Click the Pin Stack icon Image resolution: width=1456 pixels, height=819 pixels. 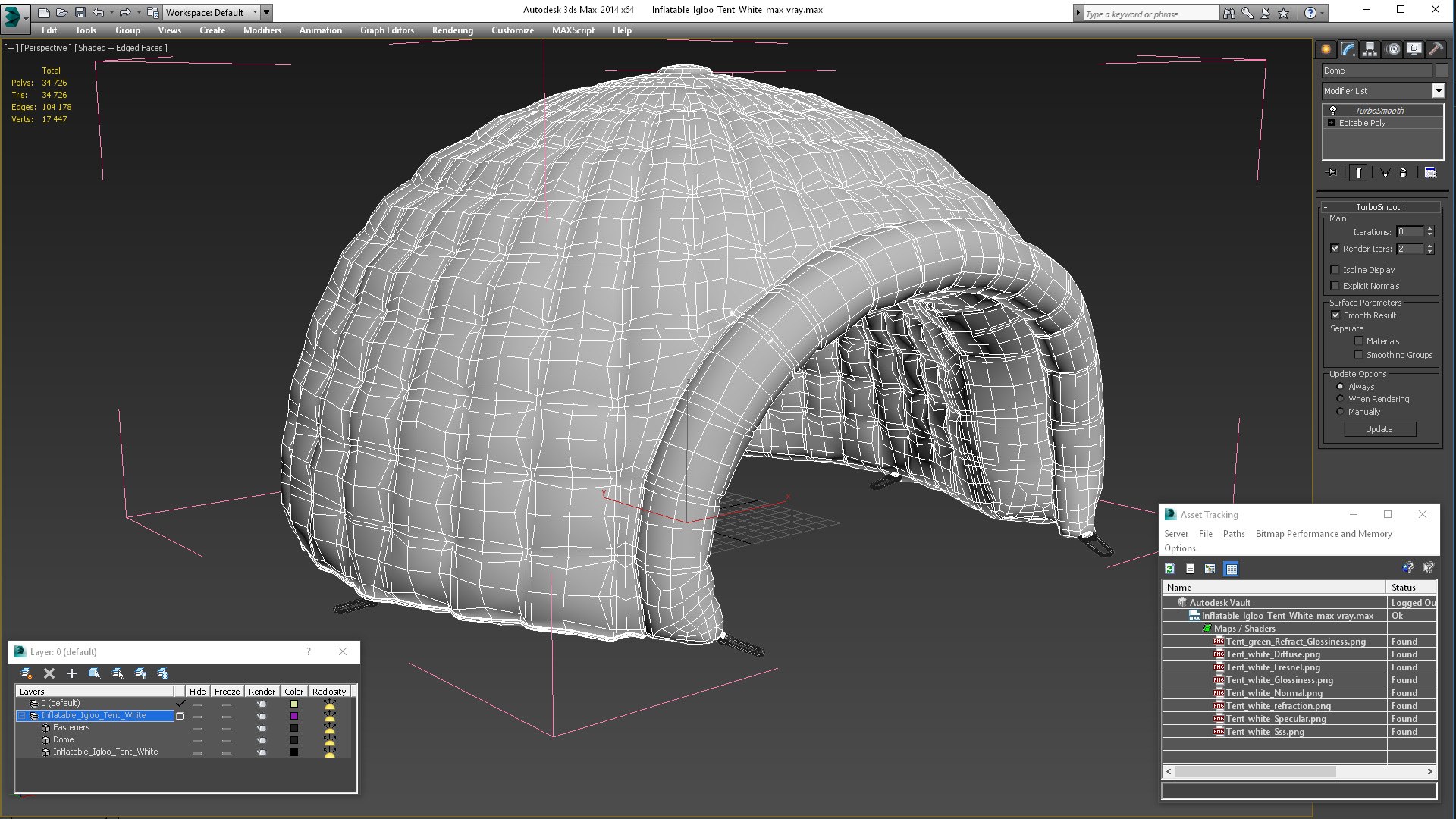1332,173
